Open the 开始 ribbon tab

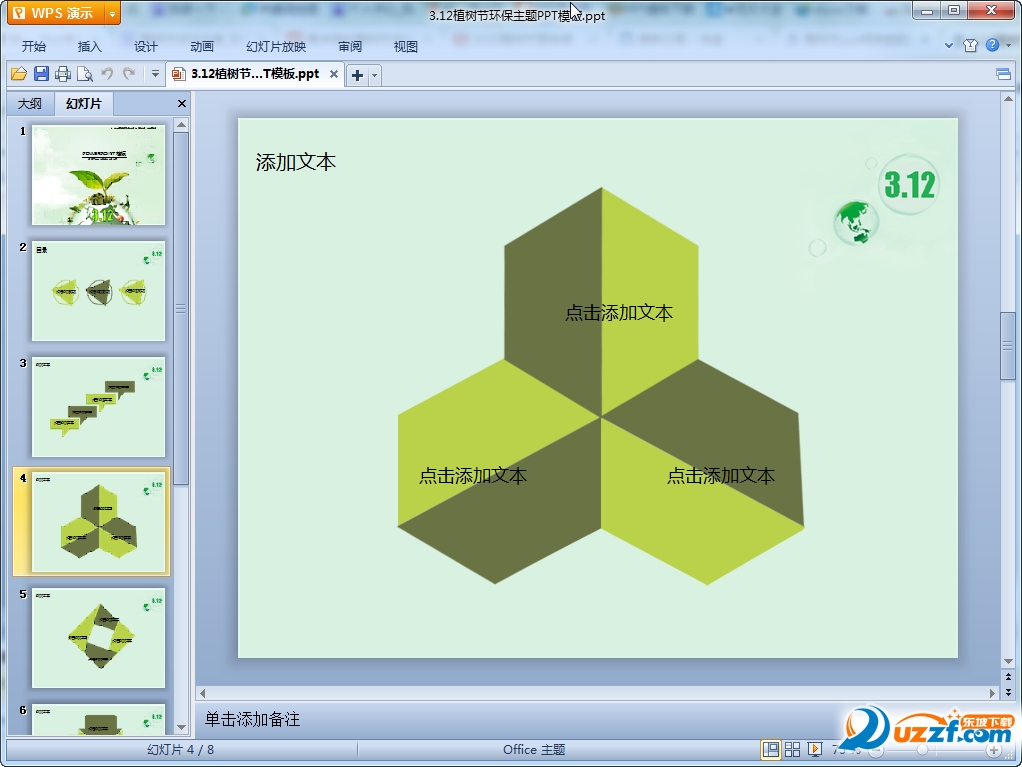(34, 46)
